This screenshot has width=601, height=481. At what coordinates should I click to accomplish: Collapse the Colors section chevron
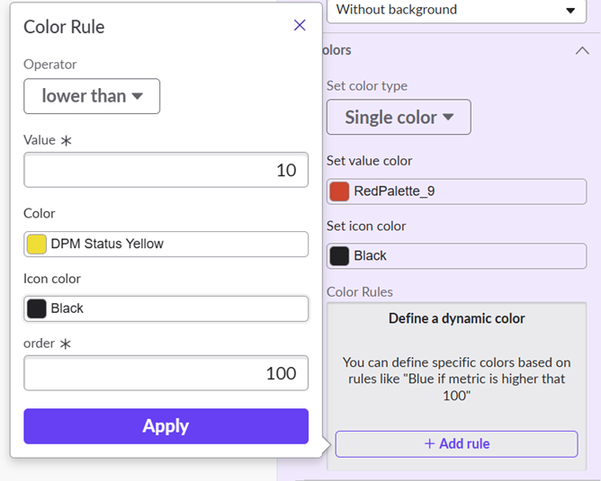point(582,50)
